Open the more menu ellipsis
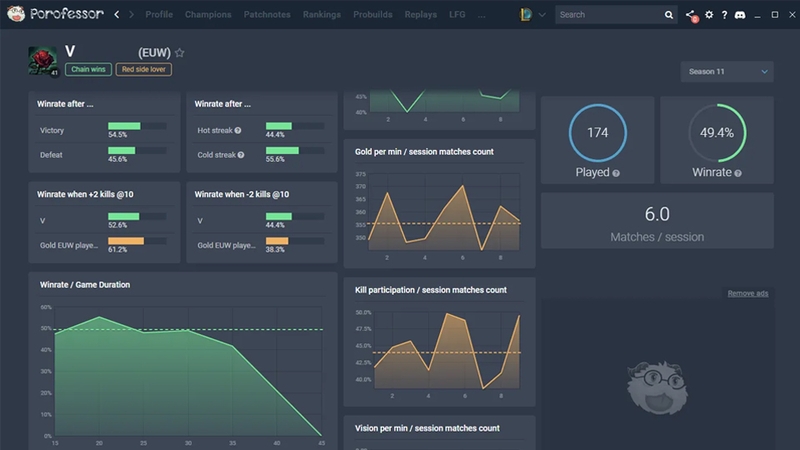800x450 pixels. point(482,15)
